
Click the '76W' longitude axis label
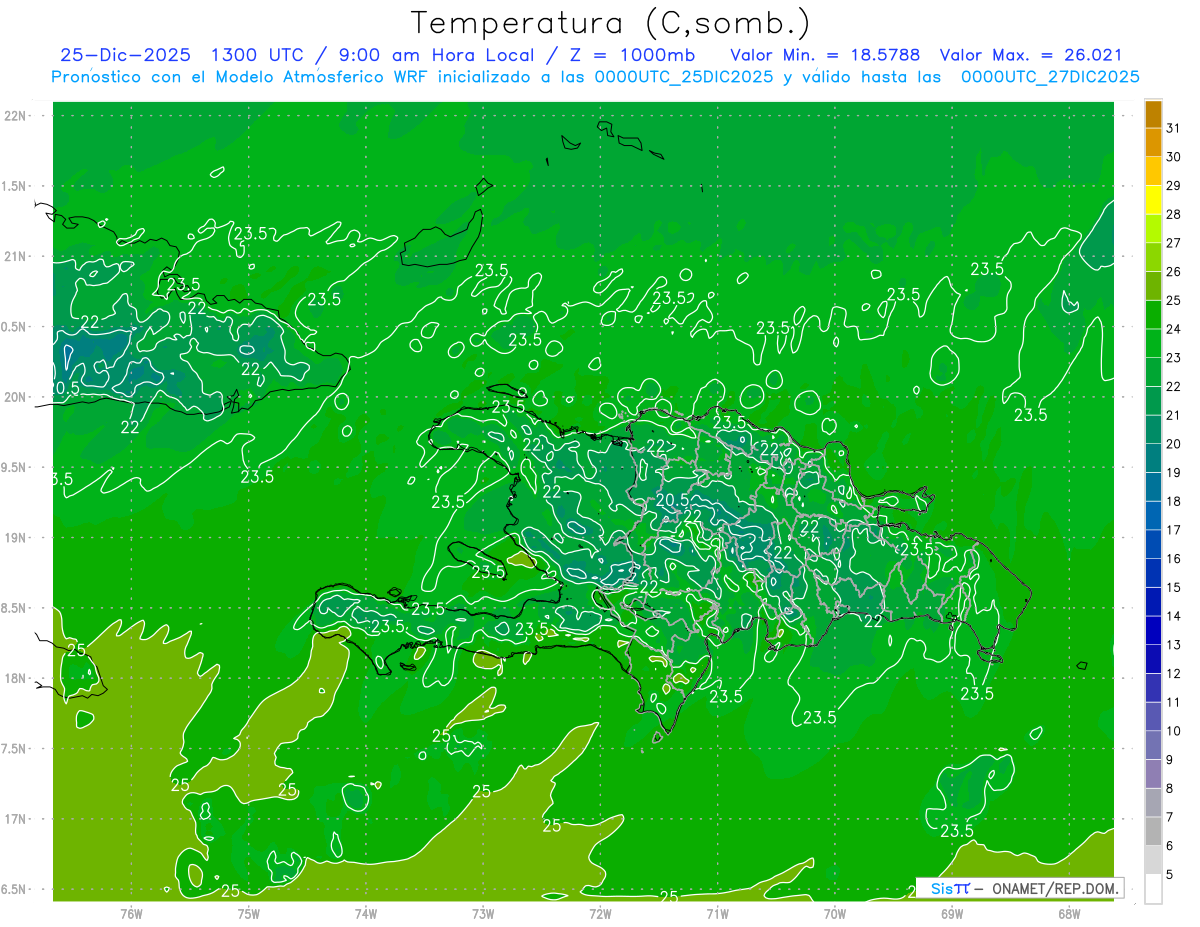pyautogui.click(x=131, y=913)
